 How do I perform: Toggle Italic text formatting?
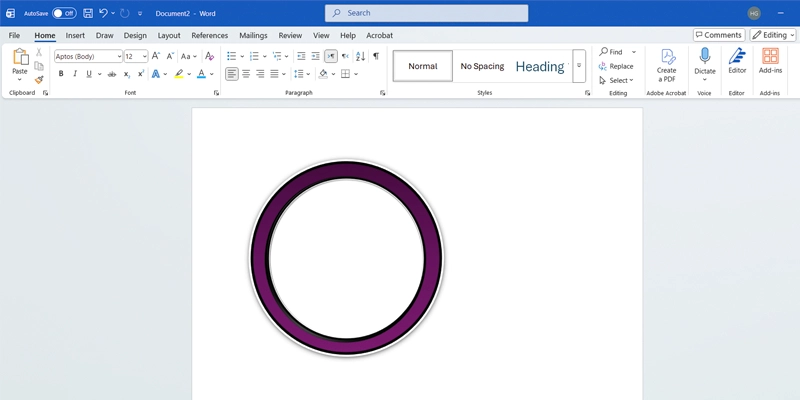pos(74,74)
